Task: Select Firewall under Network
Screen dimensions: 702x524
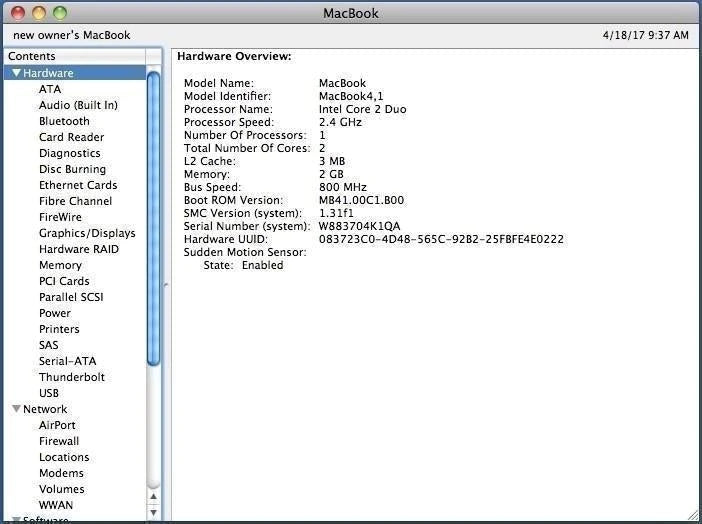Action: pos(59,441)
